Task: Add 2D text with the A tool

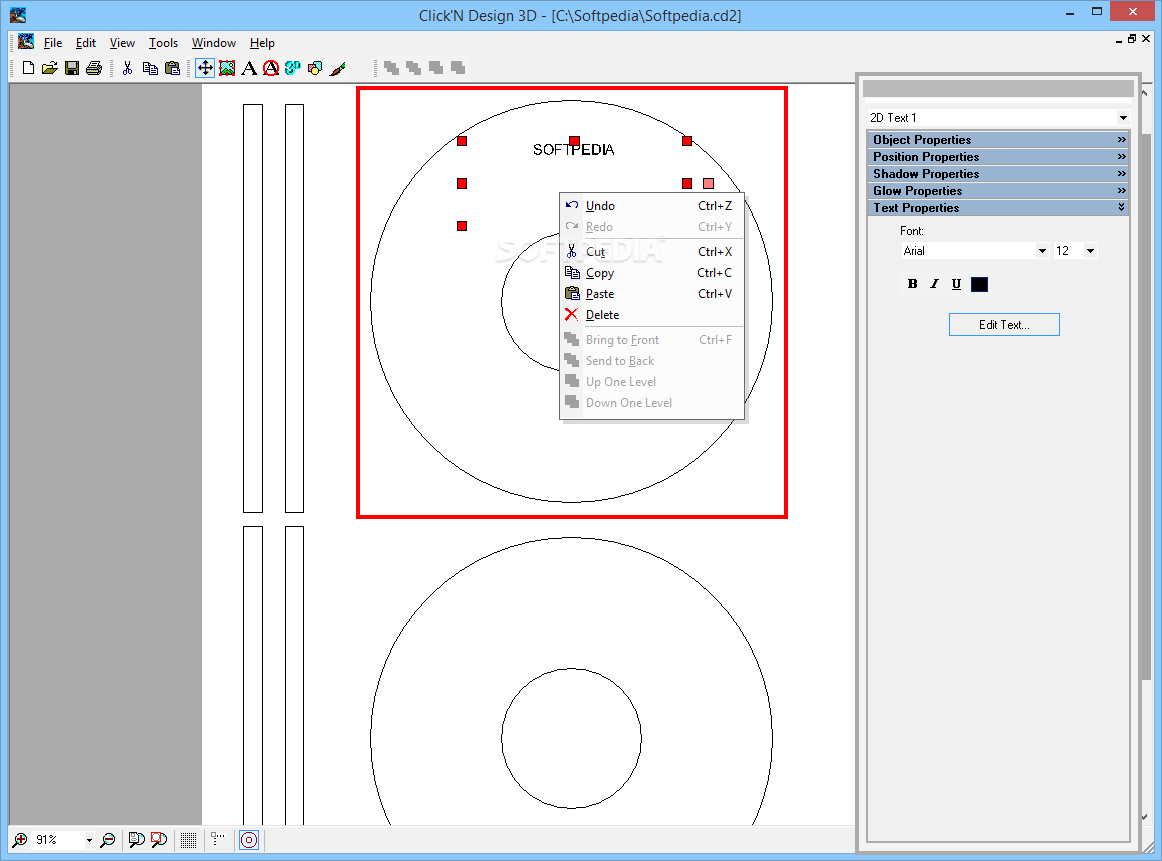Action: point(250,68)
